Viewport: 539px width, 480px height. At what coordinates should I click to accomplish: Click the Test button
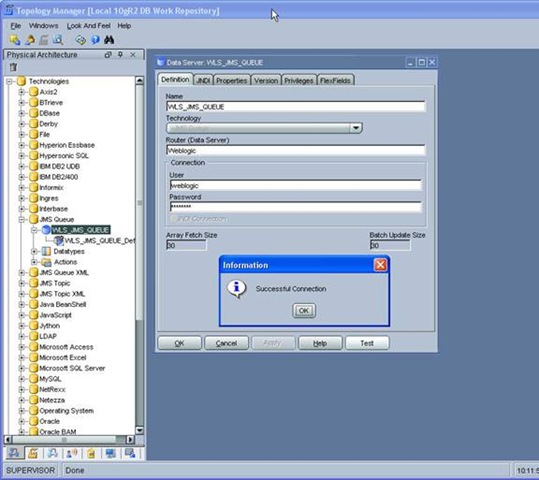(x=367, y=343)
